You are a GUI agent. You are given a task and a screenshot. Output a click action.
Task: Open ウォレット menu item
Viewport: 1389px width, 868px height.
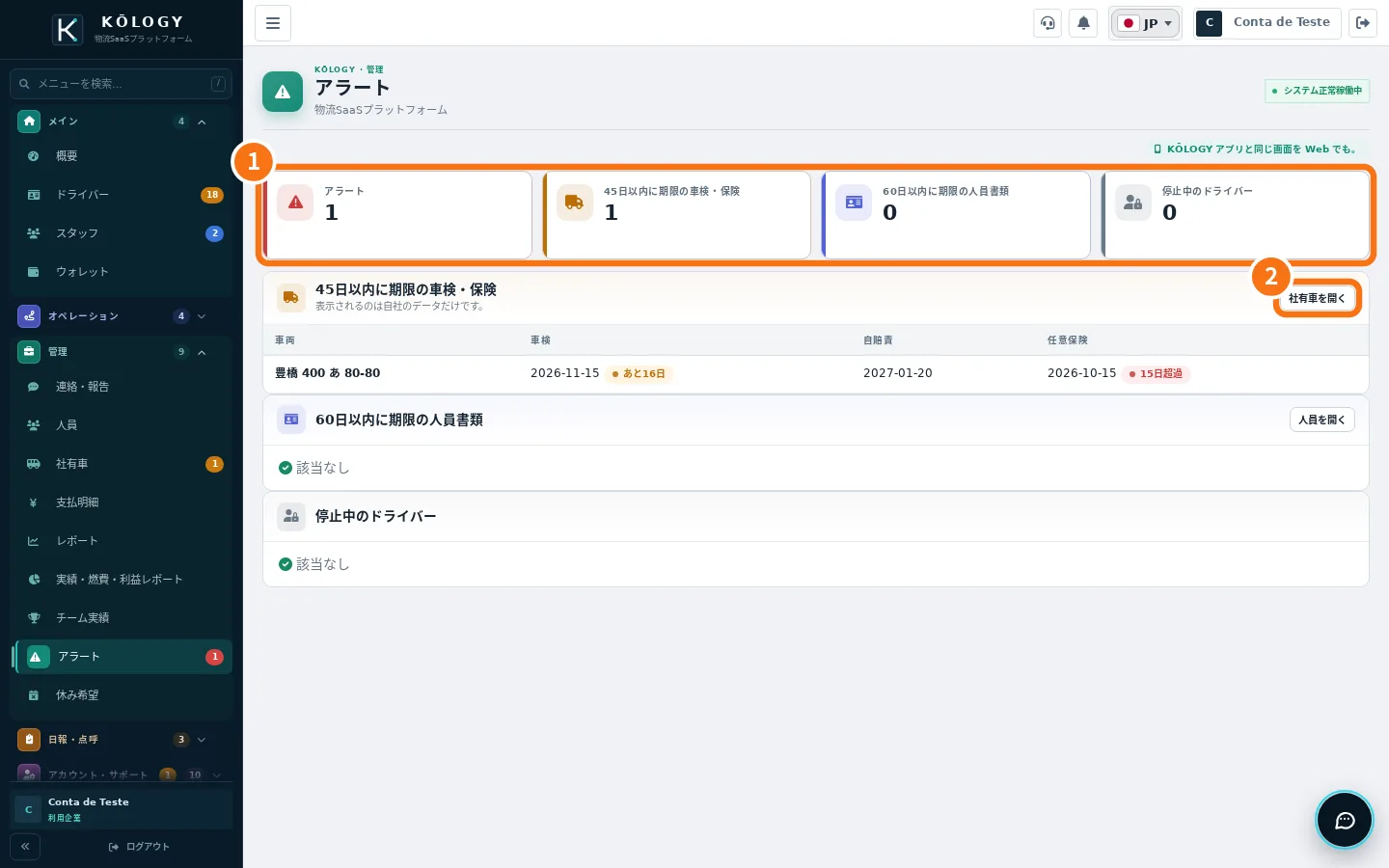tap(123, 272)
